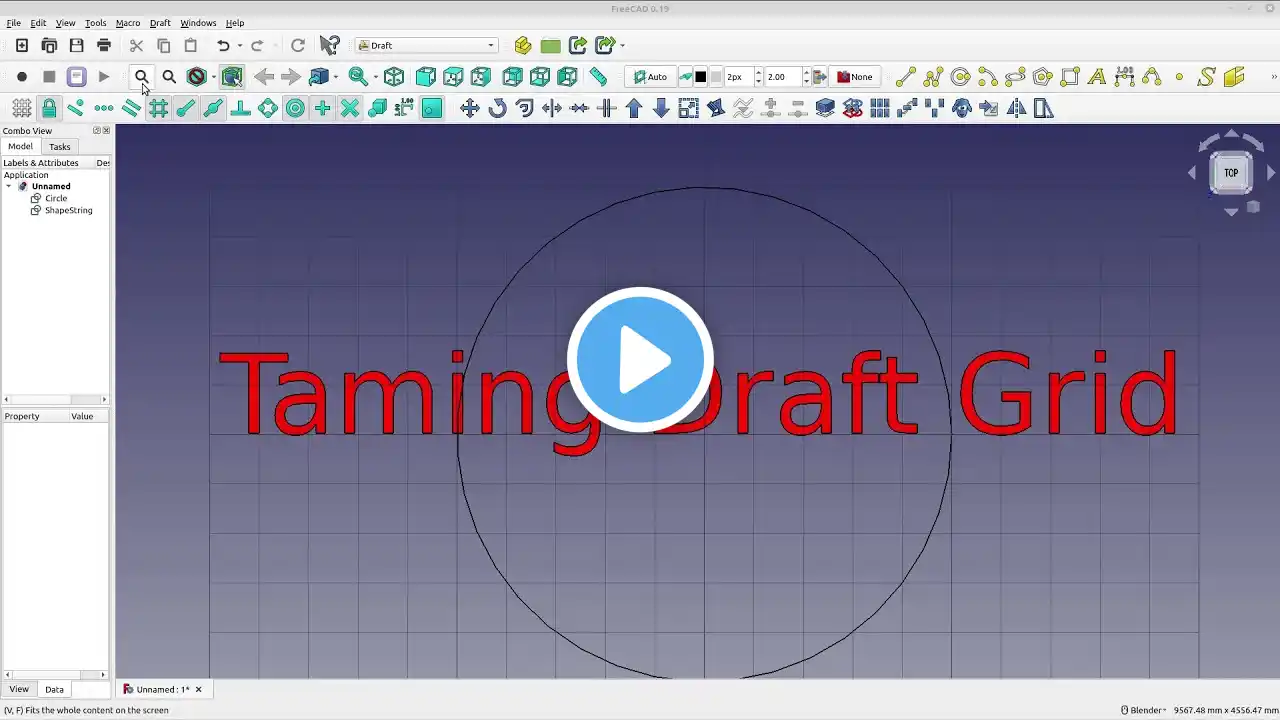Open the Macro menu
1280x720 pixels.
coord(128,23)
